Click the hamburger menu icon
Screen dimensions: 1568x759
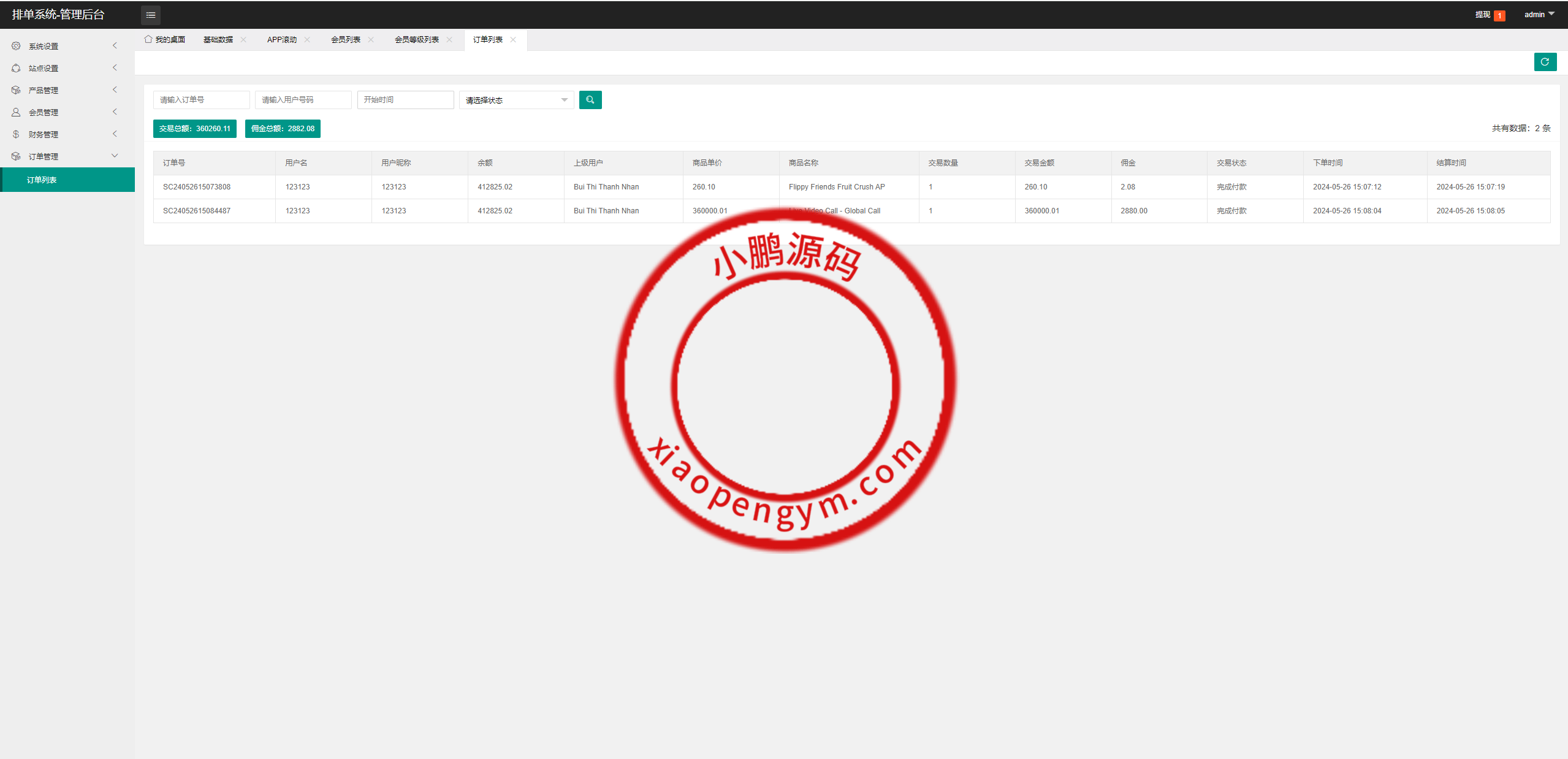pyautogui.click(x=151, y=15)
